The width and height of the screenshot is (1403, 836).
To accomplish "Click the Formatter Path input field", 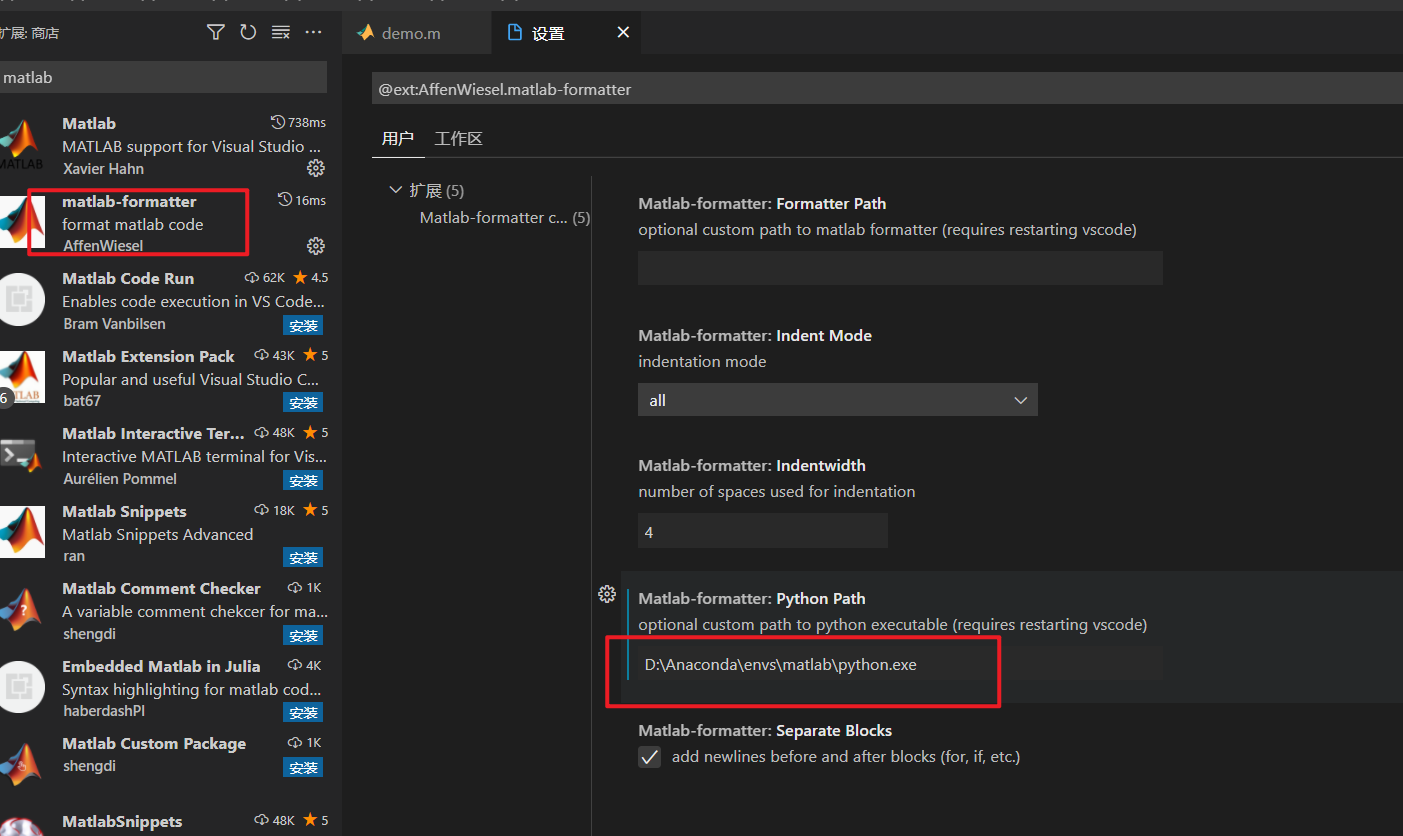I will 900,268.
